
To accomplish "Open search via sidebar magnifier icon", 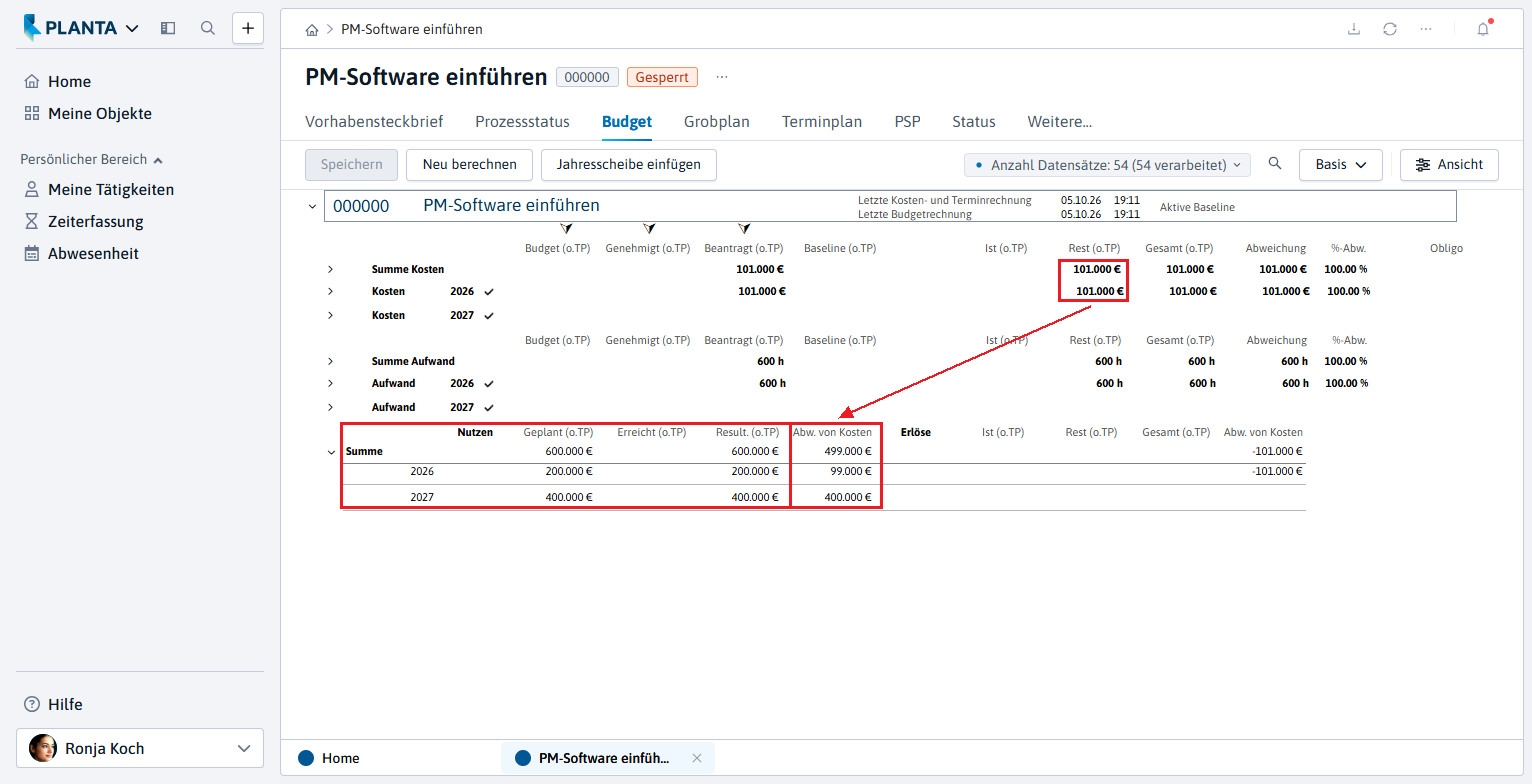I will click(x=208, y=28).
